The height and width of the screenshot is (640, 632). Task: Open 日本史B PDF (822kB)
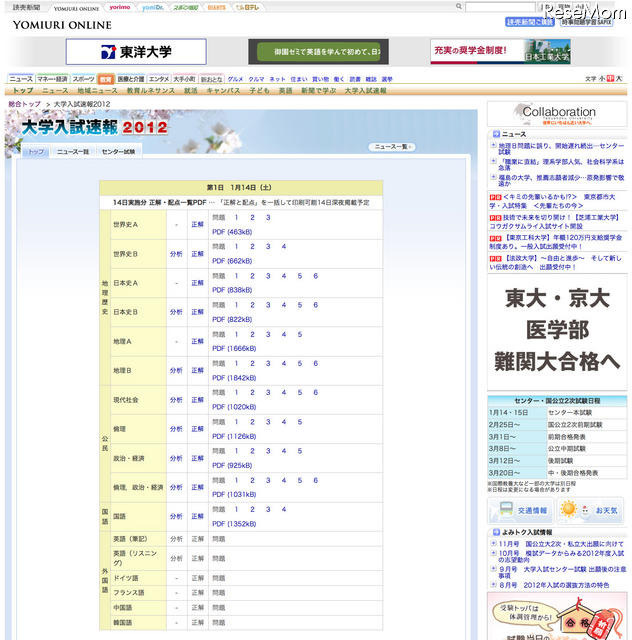pos(232,319)
